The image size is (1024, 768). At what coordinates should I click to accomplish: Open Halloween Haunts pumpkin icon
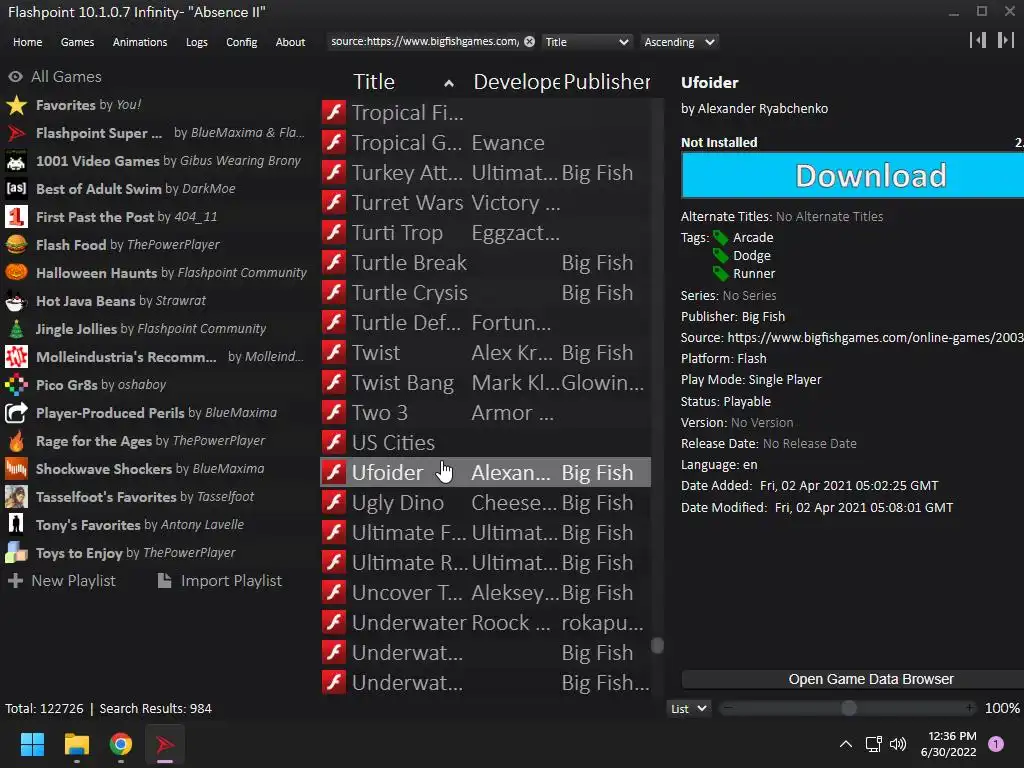coord(16,273)
